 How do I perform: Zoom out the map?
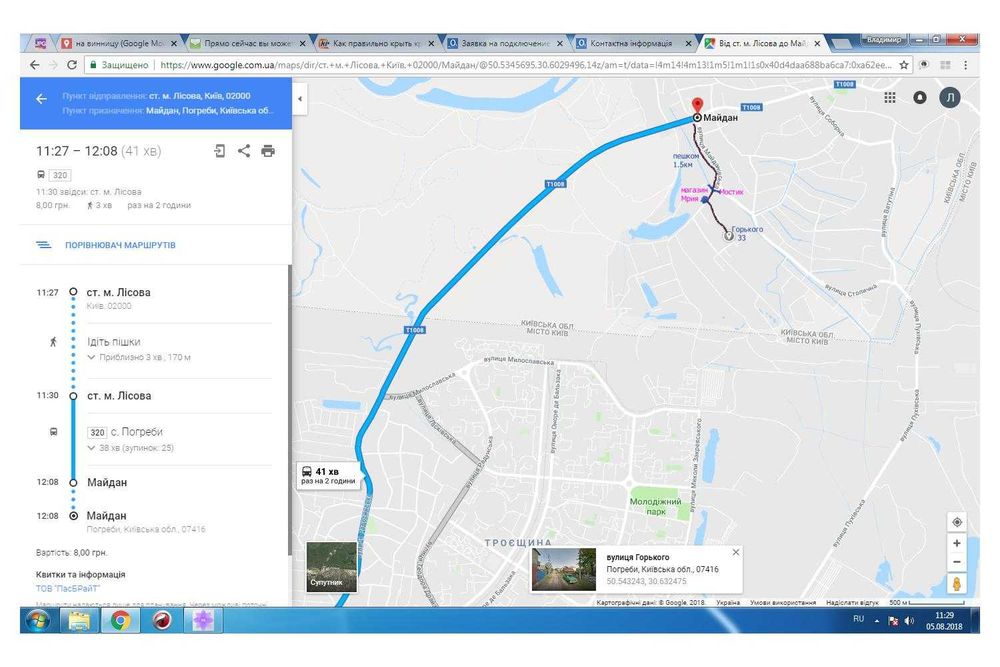tap(957, 562)
